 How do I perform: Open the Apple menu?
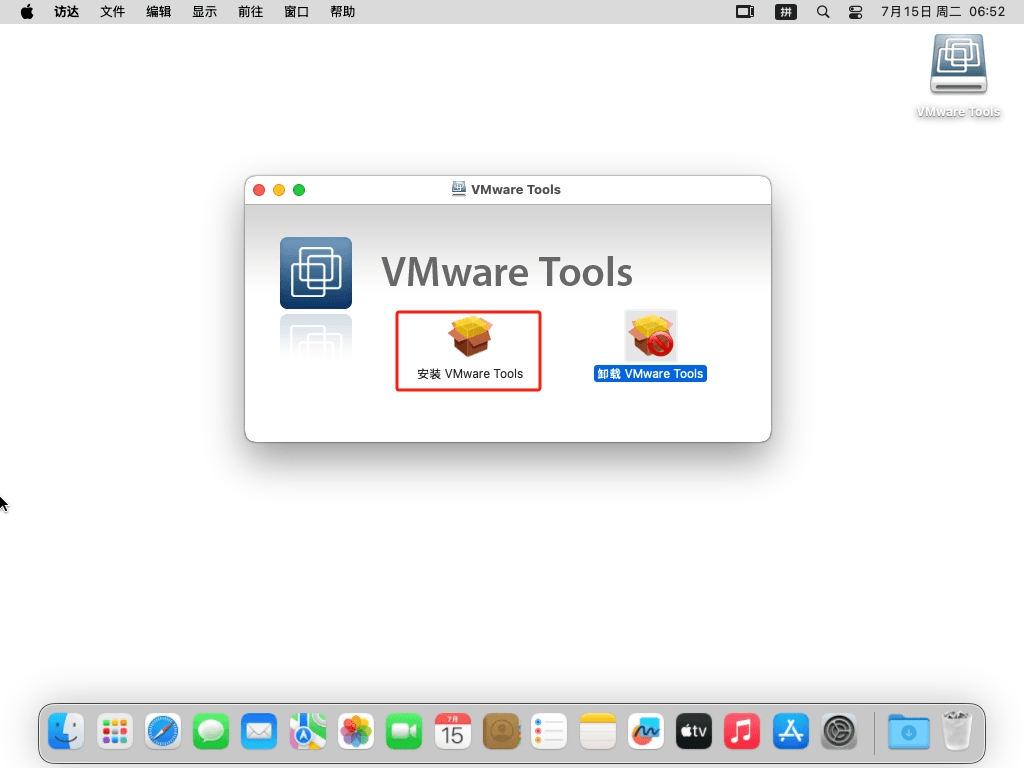[x=27, y=12]
